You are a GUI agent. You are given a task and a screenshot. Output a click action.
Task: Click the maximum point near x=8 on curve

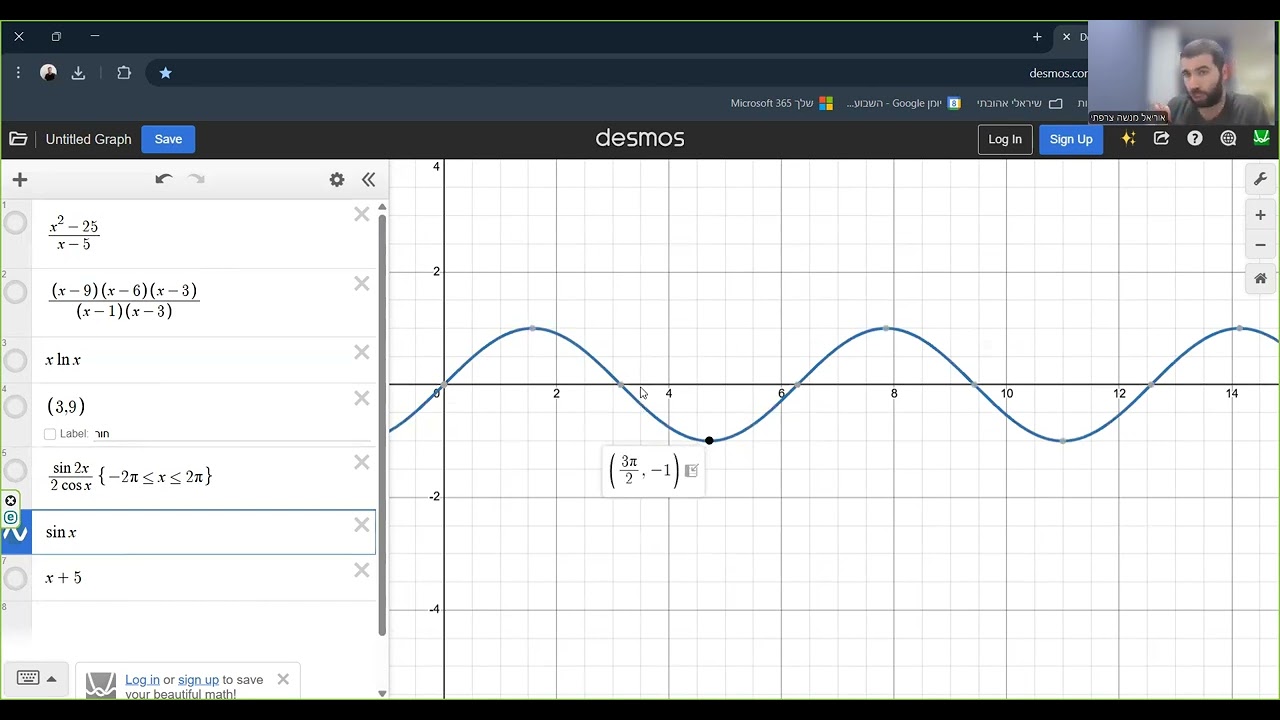coord(887,328)
